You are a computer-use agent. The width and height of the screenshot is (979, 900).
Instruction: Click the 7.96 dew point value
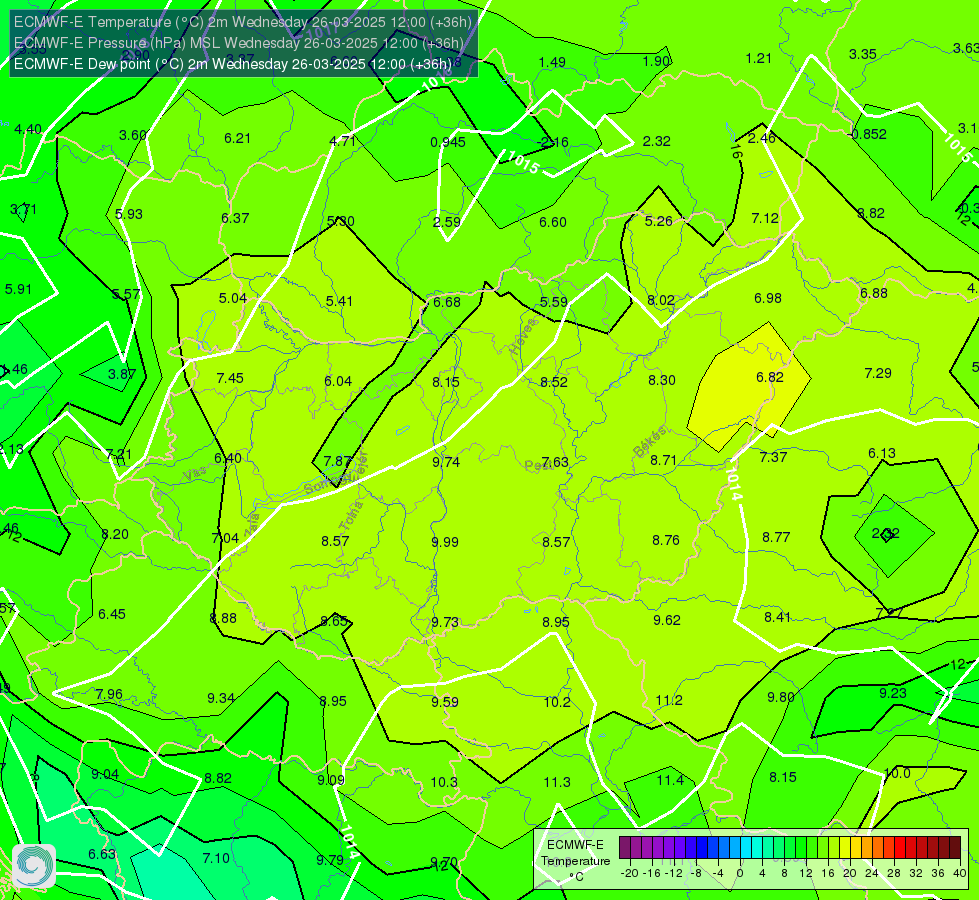[109, 695]
